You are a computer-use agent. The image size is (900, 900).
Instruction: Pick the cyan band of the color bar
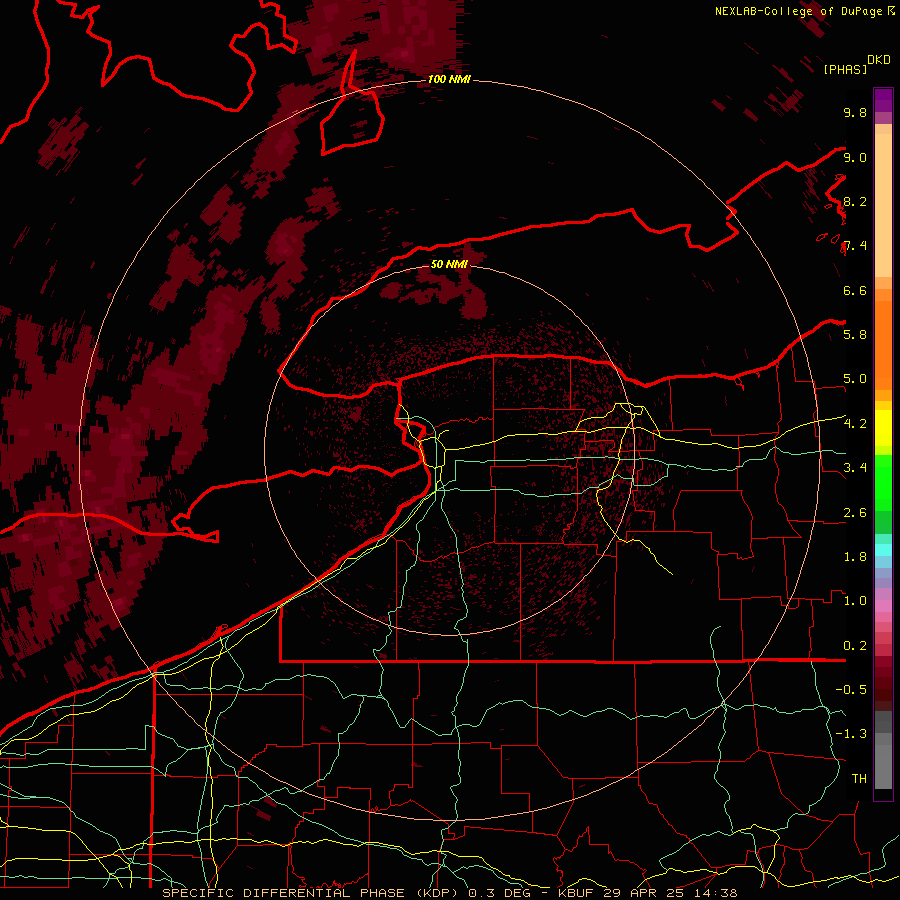(x=883, y=550)
